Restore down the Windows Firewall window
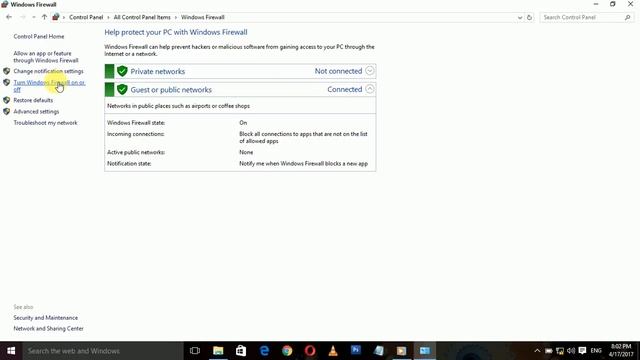The height and width of the screenshot is (360, 640). click(x=613, y=4)
